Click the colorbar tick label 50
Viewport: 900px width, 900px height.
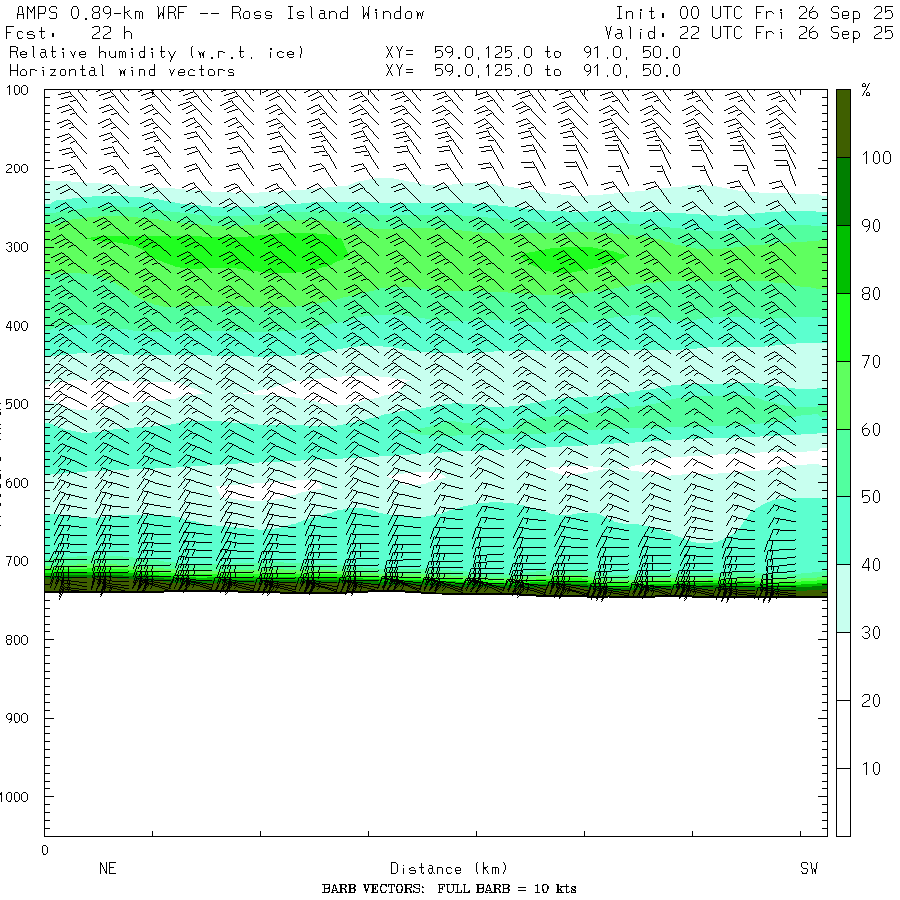[x=871, y=497]
